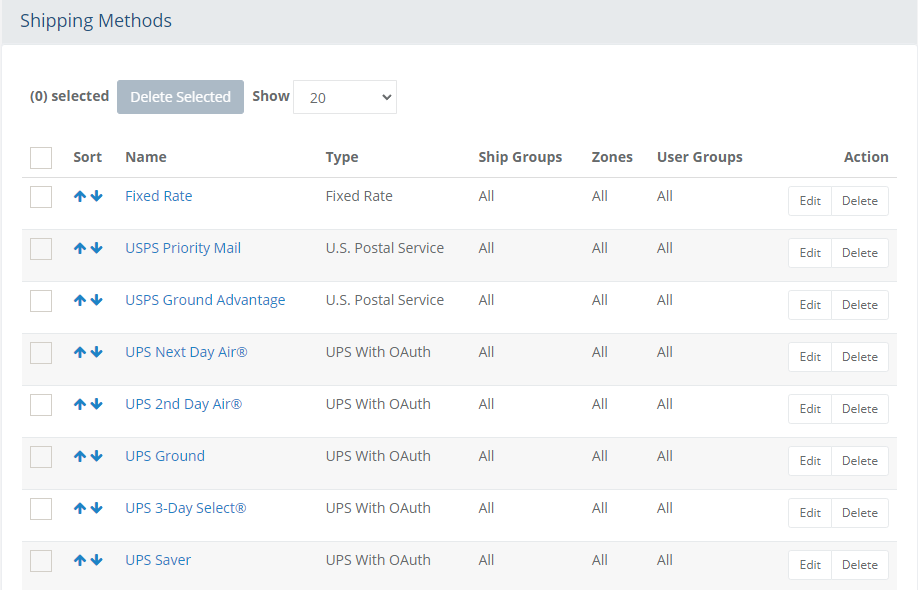The image size is (918, 590).
Task: Open the UPS 3-Day Select® link
Action: (x=186, y=509)
